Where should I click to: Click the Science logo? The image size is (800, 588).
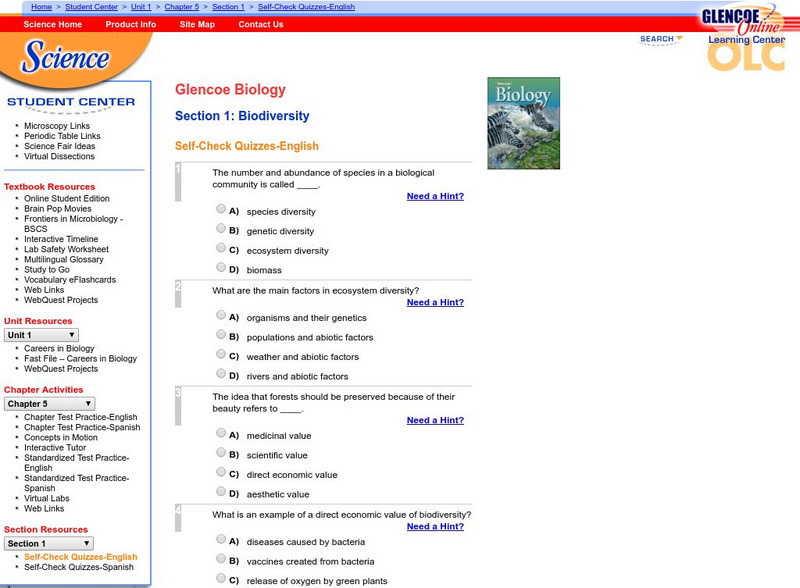coord(65,57)
